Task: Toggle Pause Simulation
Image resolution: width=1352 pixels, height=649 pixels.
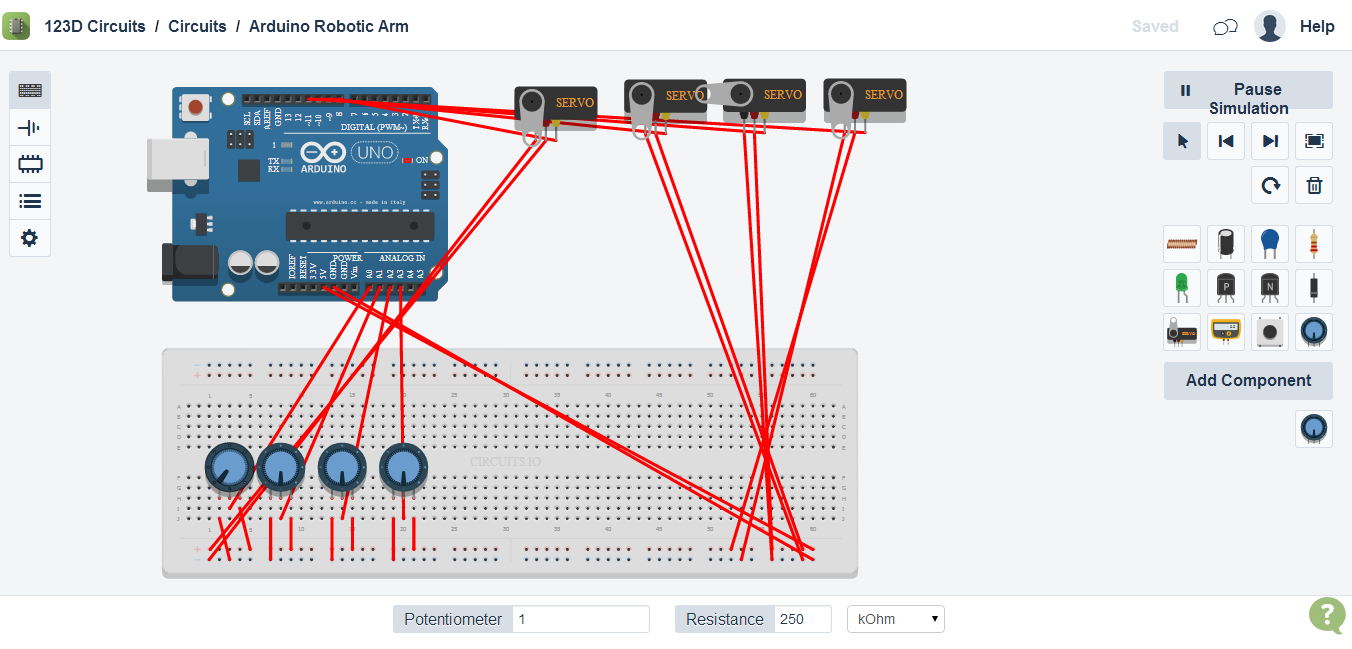Action: 1248,97
